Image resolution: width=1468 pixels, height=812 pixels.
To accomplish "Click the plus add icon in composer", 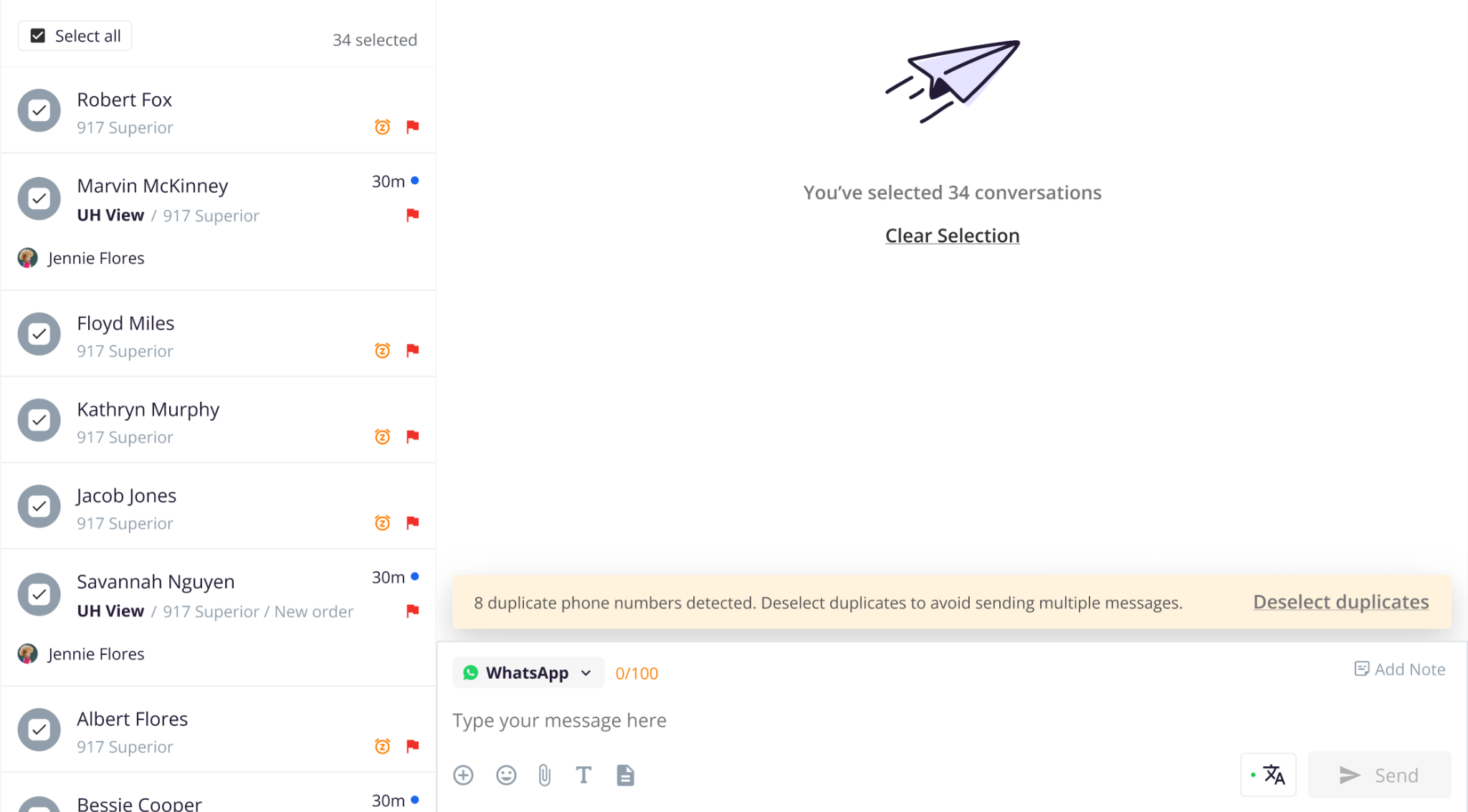I will 463,775.
